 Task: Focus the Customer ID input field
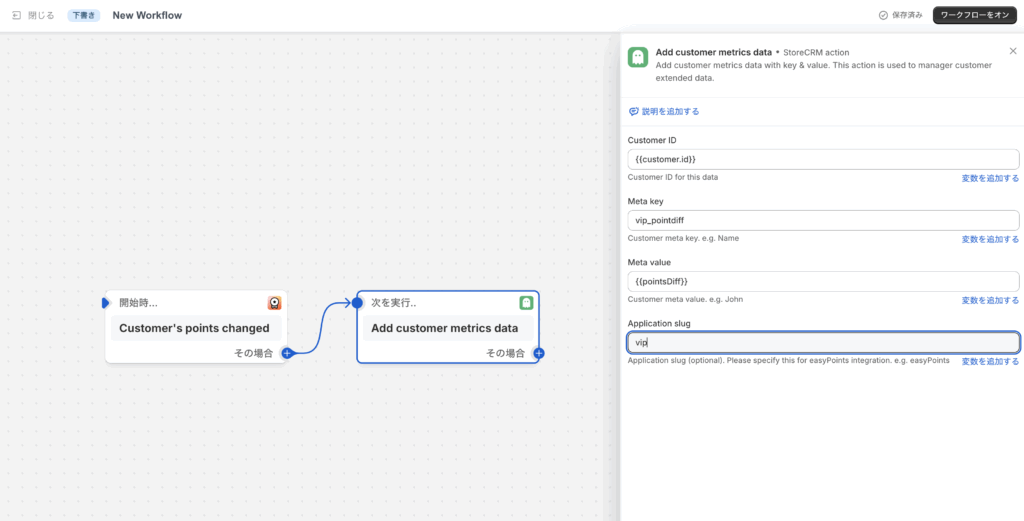pos(824,159)
